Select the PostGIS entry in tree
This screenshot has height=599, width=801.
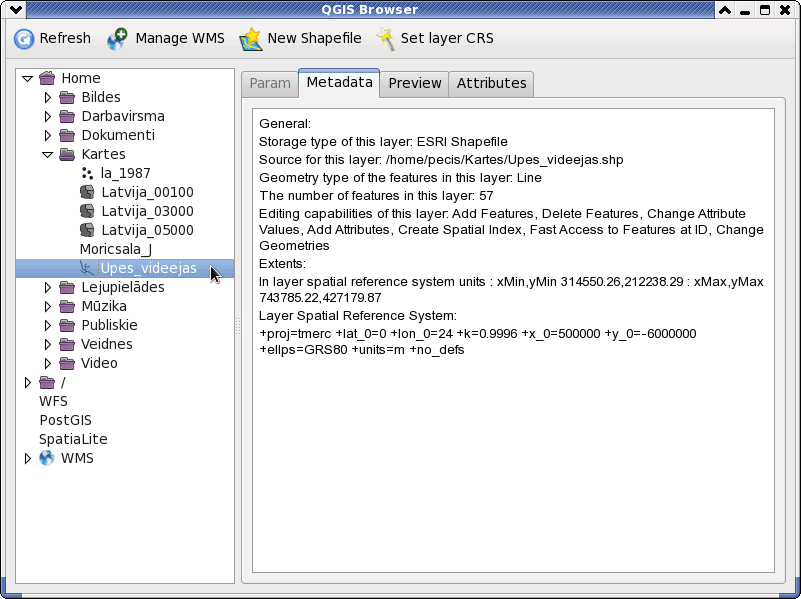pyautogui.click(x=65, y=420)
